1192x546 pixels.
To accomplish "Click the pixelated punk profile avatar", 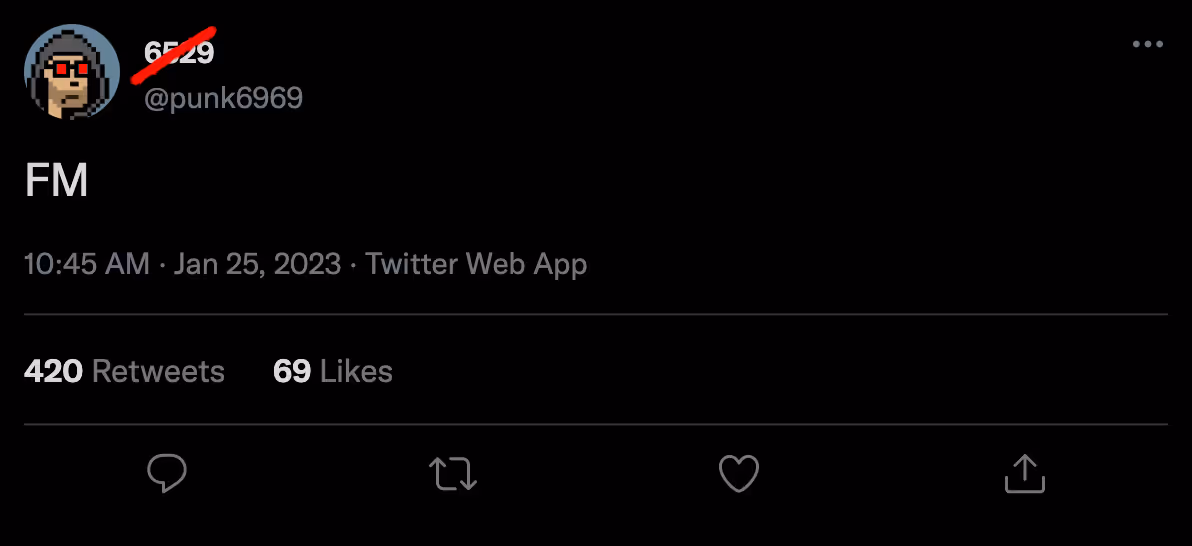I will click(72, 72).
